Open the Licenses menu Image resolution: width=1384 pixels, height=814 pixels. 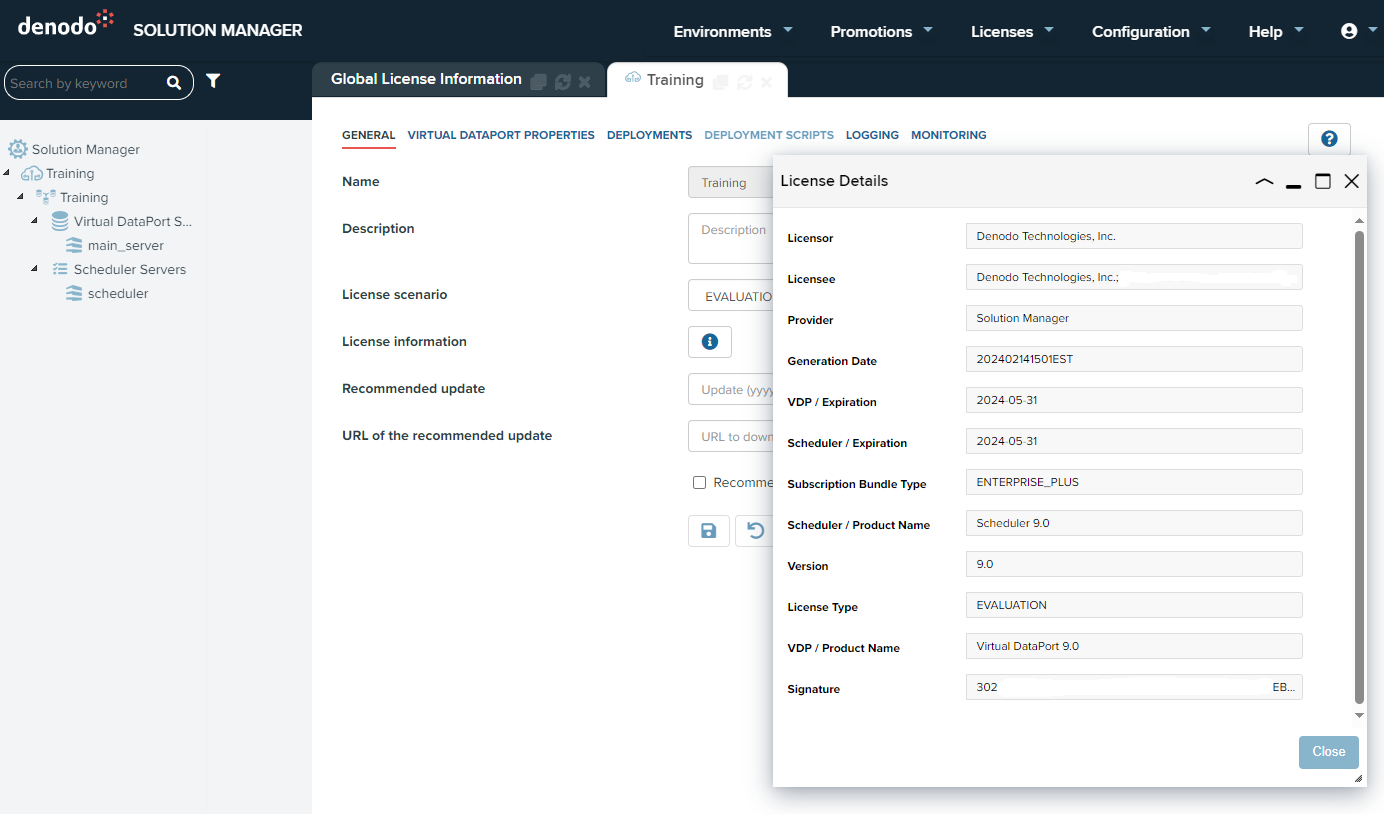1012,31
